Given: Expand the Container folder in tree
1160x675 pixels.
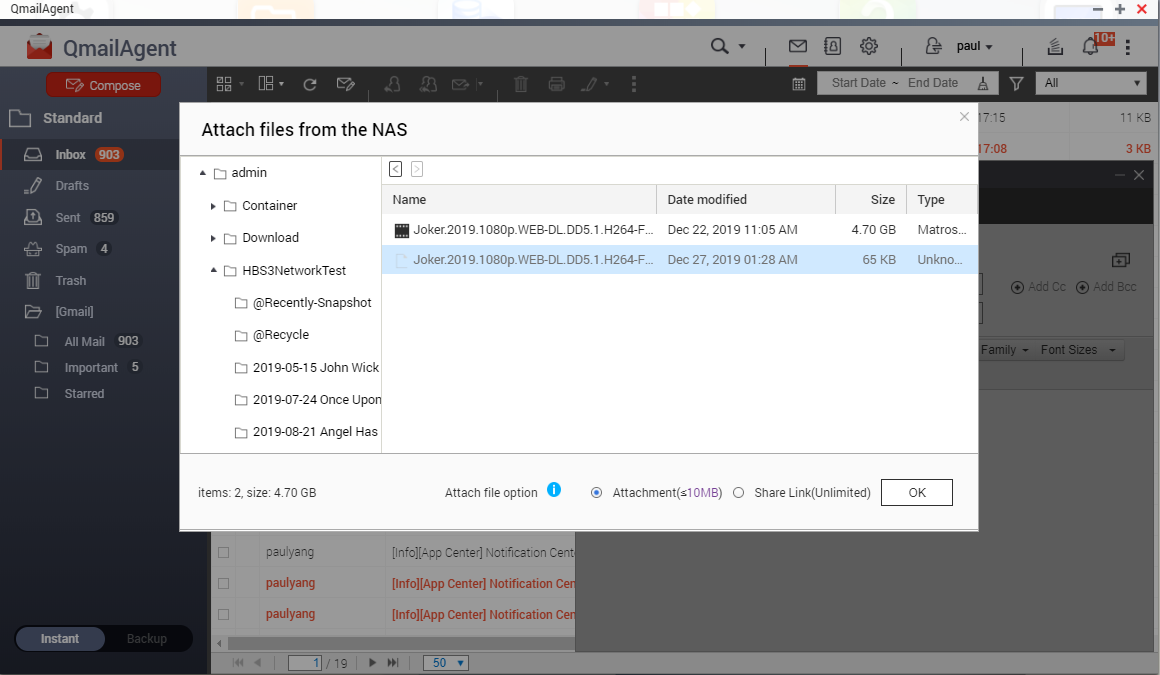Looking at the screenshot, I should tap(214, 206).
